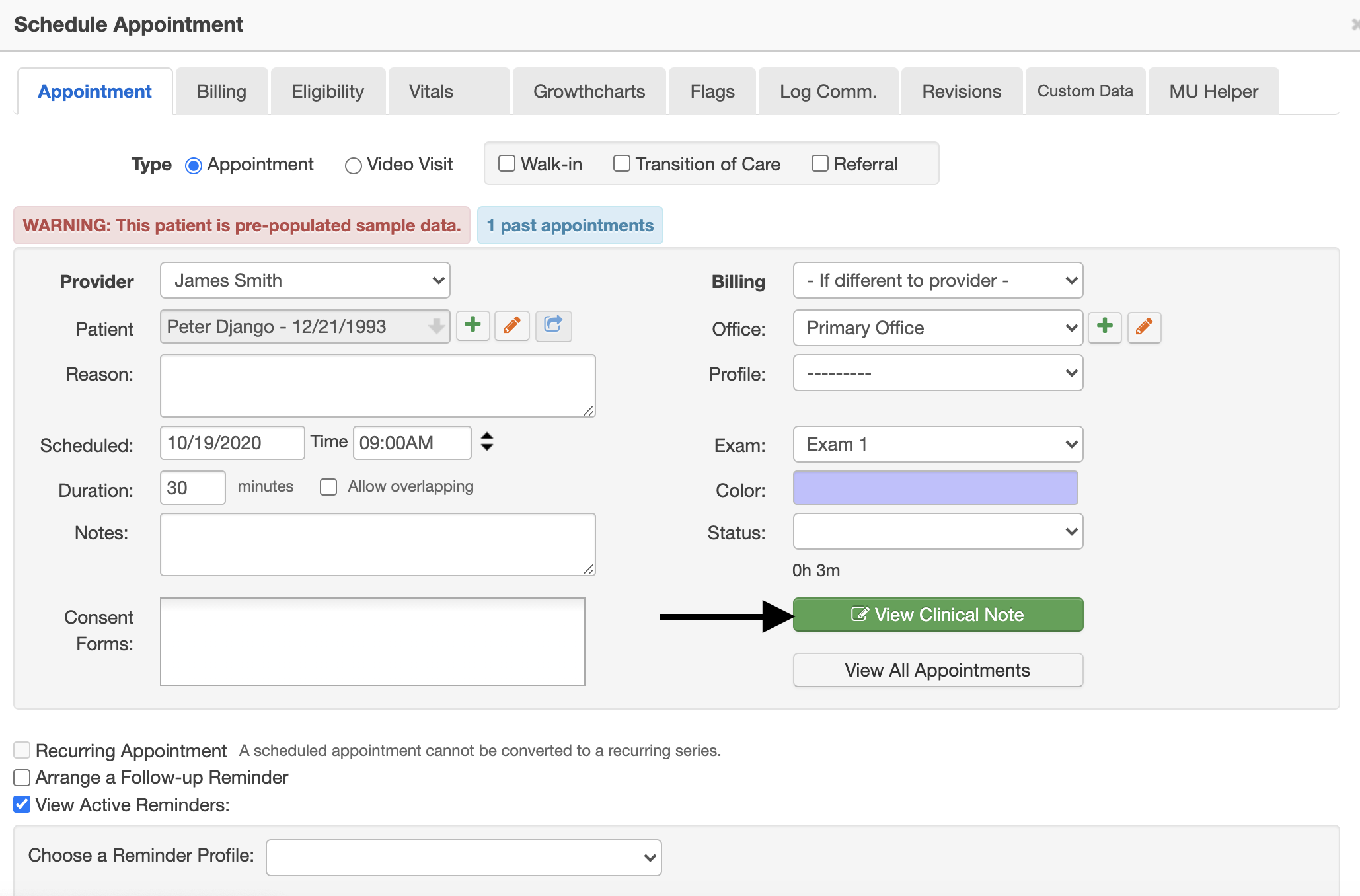Go to the Flags tab
1360x896 pixels.
tap(712, 91)
